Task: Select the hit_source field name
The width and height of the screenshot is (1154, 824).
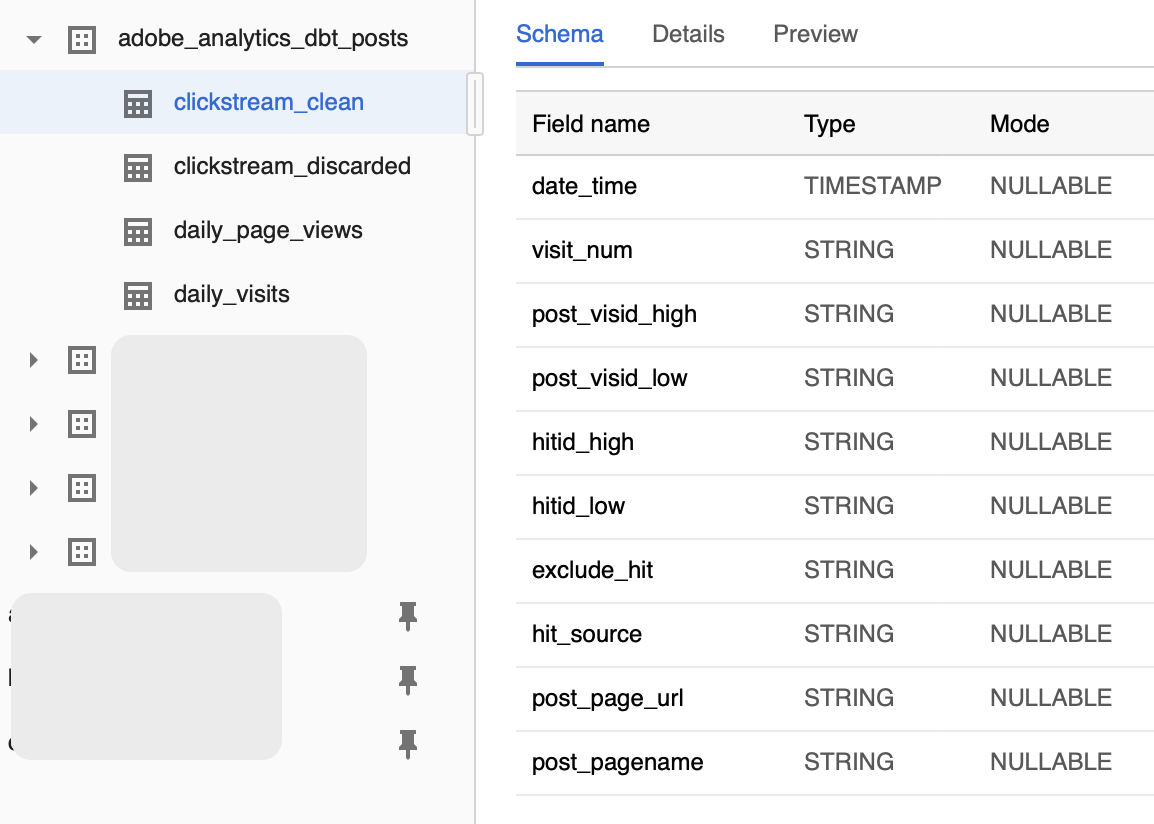Action: 587,634
